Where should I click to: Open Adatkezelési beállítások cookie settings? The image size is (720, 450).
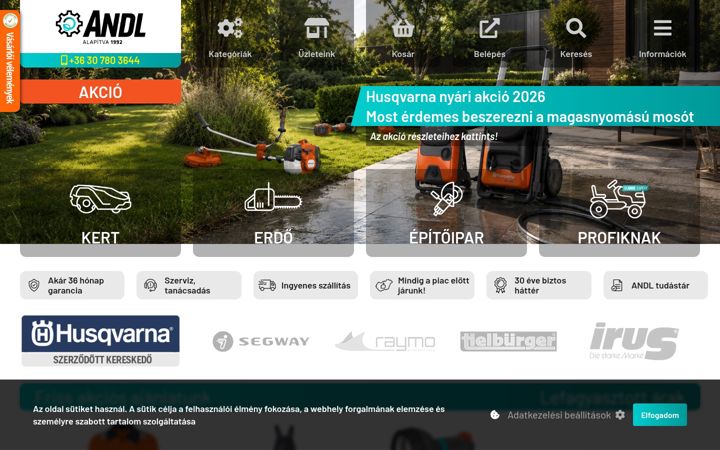(x=558, y=415)
